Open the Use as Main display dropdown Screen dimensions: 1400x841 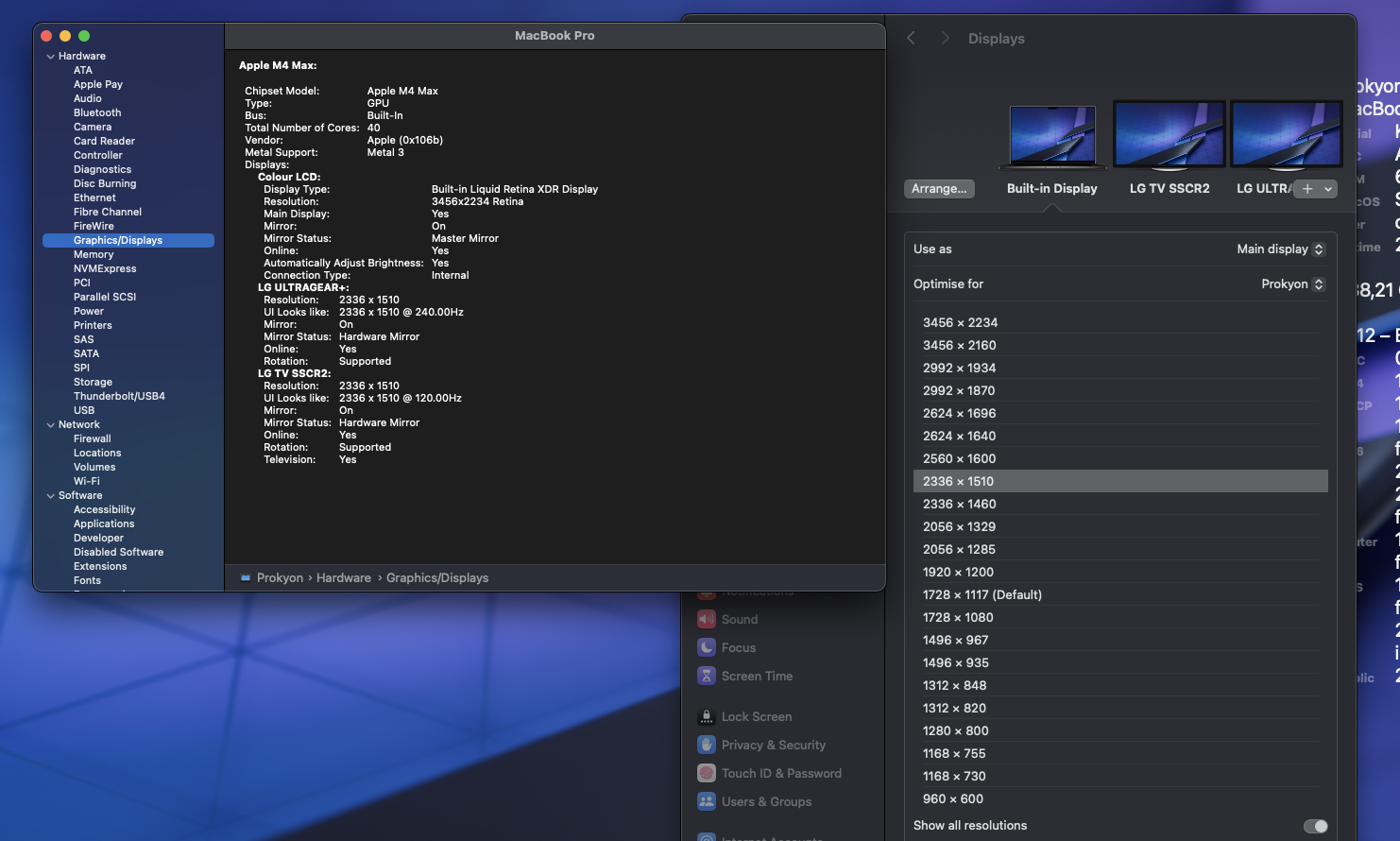click(x=1281, y=249)
